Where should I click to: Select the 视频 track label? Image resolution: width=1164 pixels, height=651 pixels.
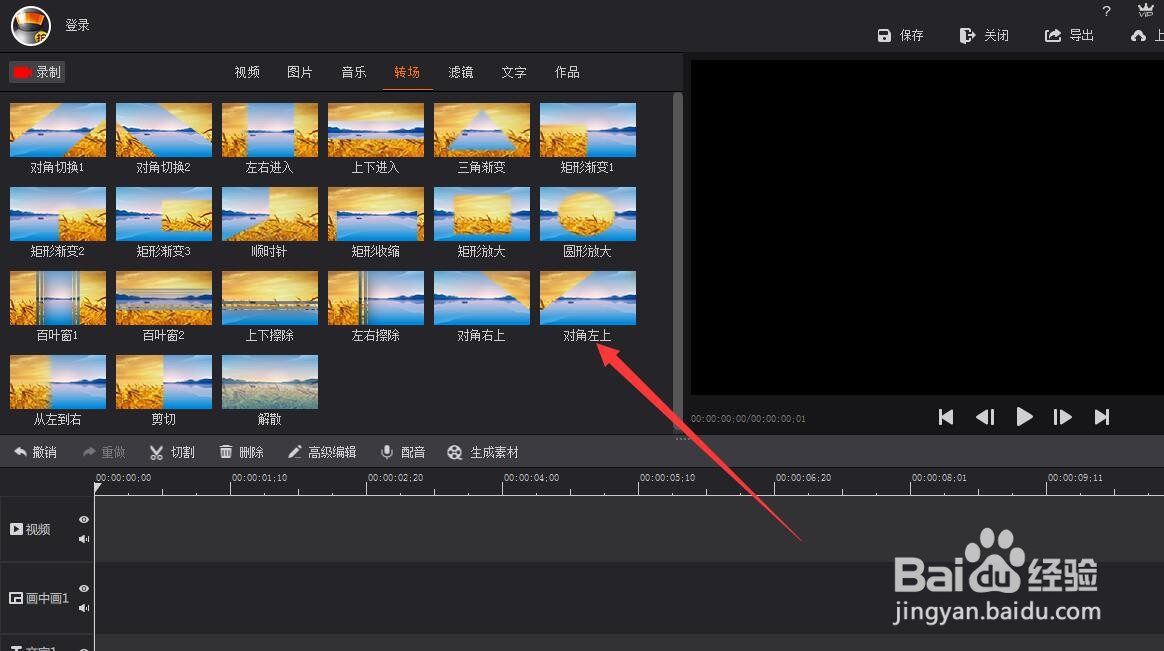[30, 529]
